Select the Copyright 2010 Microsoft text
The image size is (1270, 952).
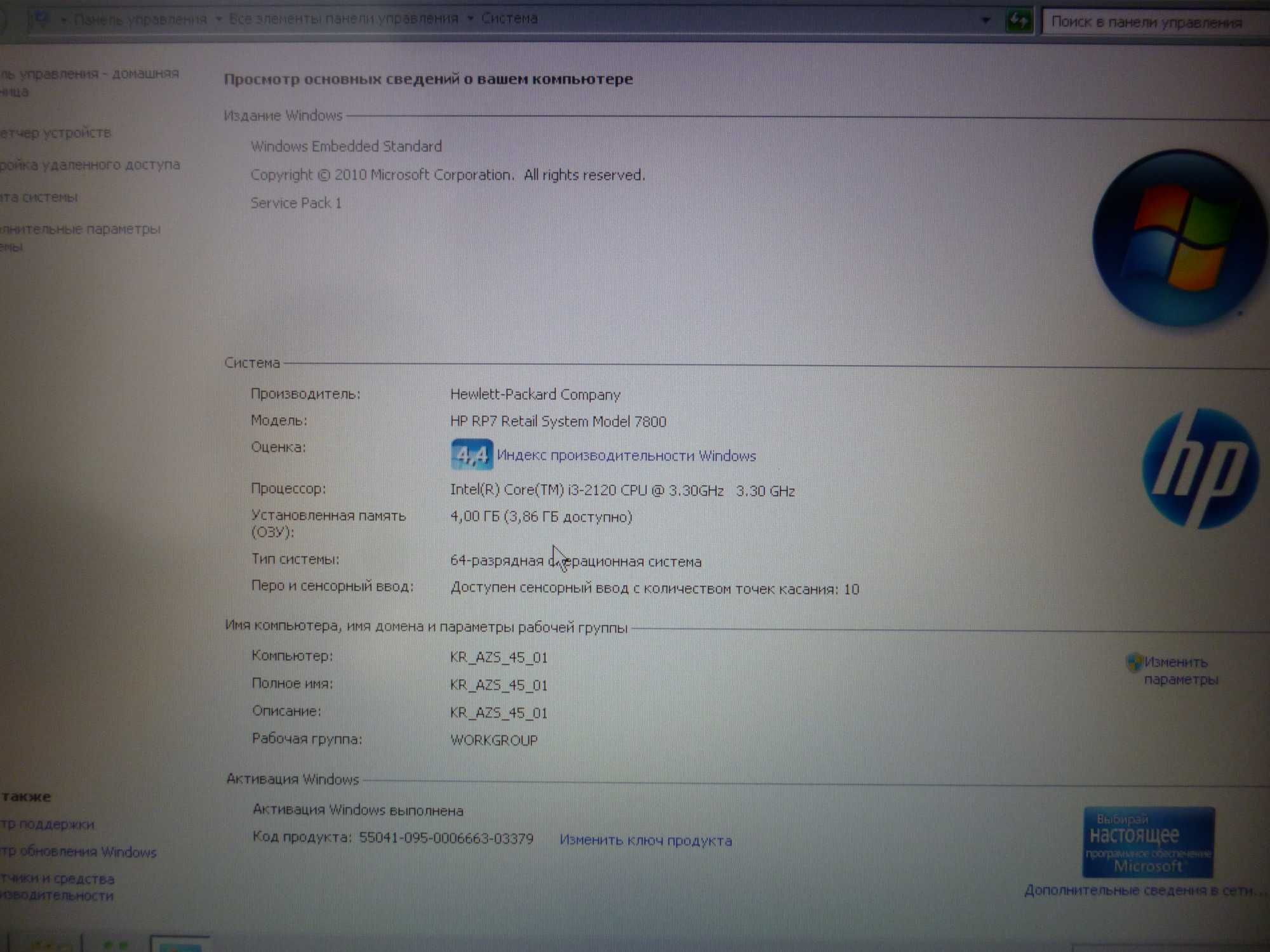point(448,175)
